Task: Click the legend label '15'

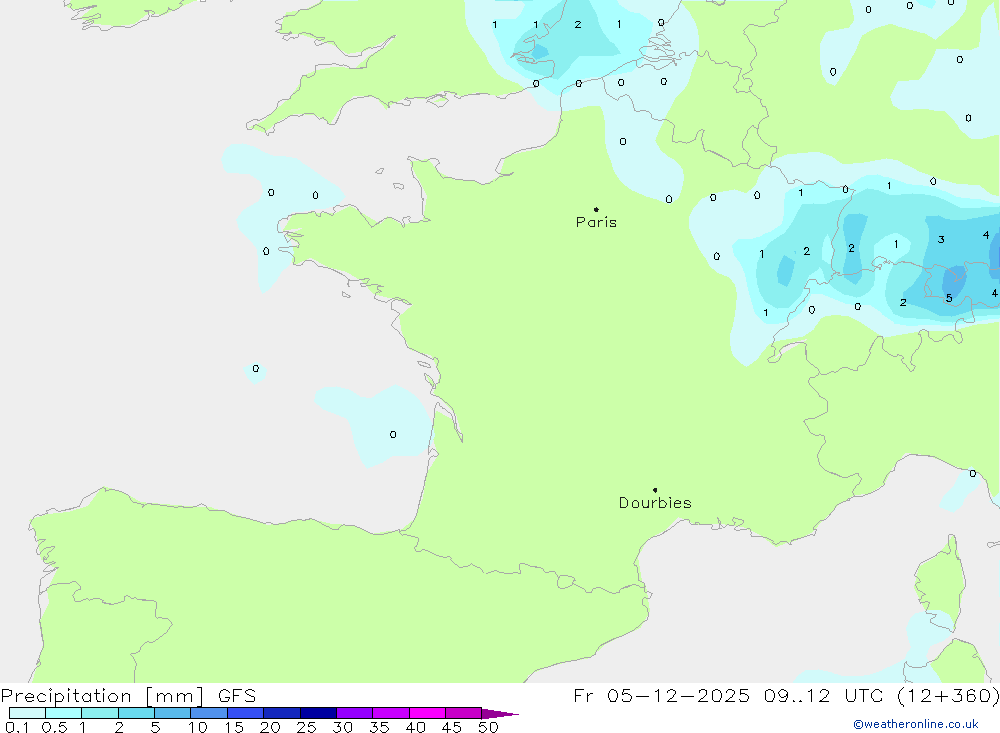Action: tap(234, 727)
